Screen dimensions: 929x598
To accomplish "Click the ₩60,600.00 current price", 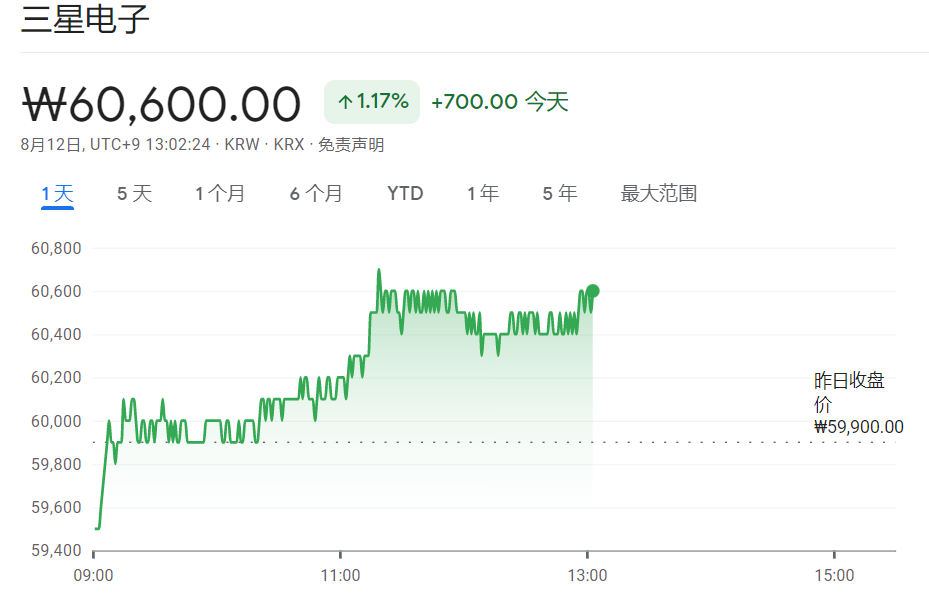I will pos(161,104).
